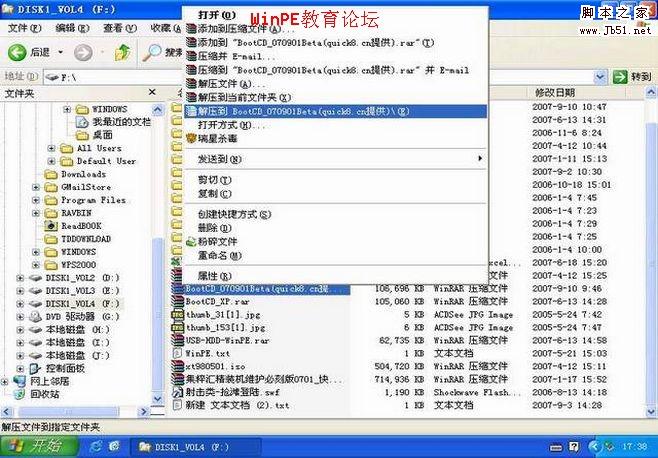This screenshot has height=458, width=658.
Task: Select 解压文件 (A) context menu entry
Action: click(x=336, y=84)
